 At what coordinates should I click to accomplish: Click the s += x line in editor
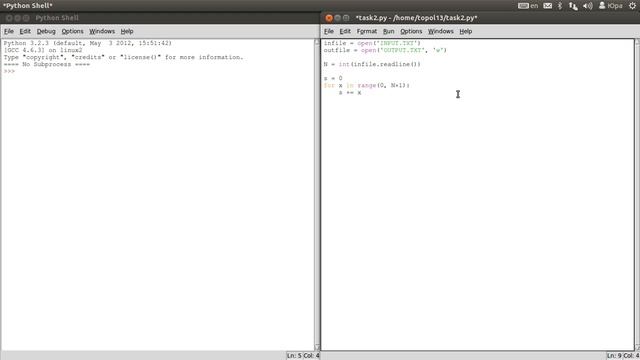click(350, 93)
